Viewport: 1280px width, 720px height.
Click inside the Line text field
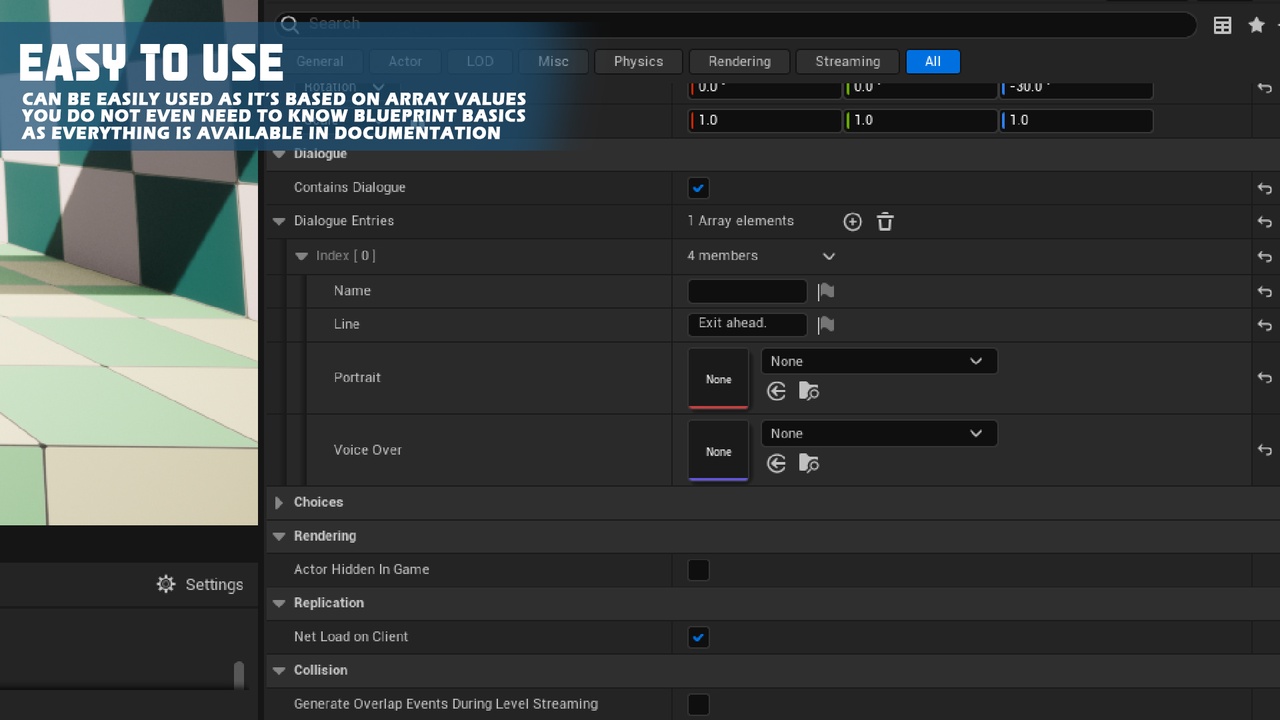(746, 324)
